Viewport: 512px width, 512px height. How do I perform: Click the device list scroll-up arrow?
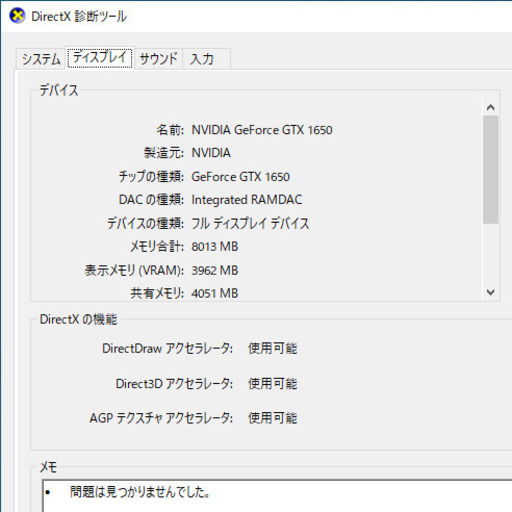click(490, 107)
